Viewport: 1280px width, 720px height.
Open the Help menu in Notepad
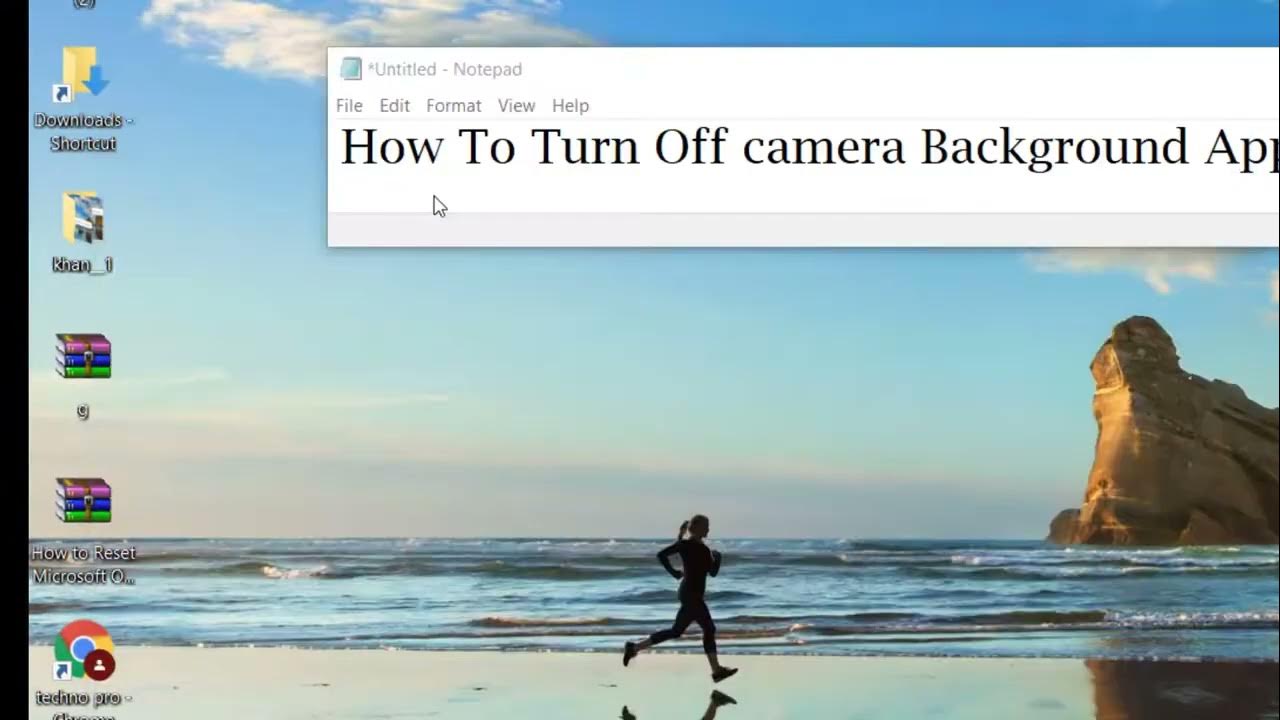click(570, 105)
